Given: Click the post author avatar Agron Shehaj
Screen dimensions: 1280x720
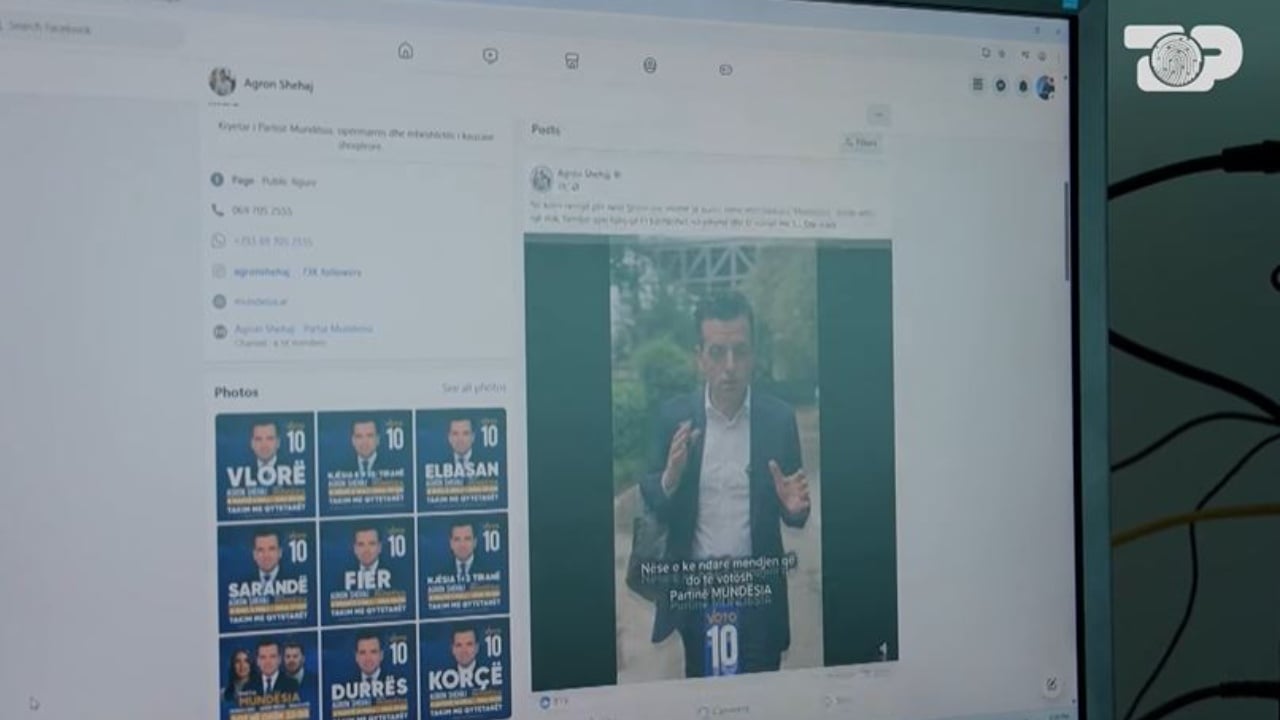Looking at the screenshot, I should 541,179.
